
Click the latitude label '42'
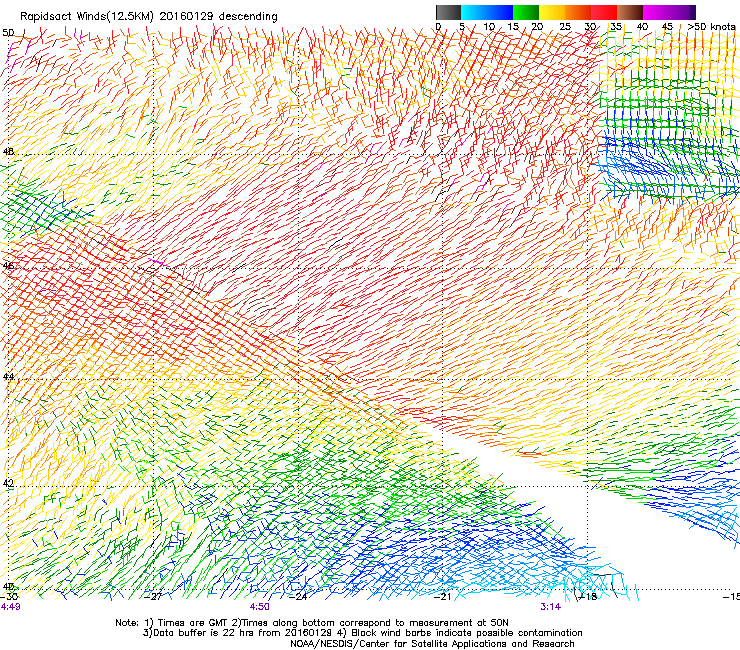[x=8, y=483]
